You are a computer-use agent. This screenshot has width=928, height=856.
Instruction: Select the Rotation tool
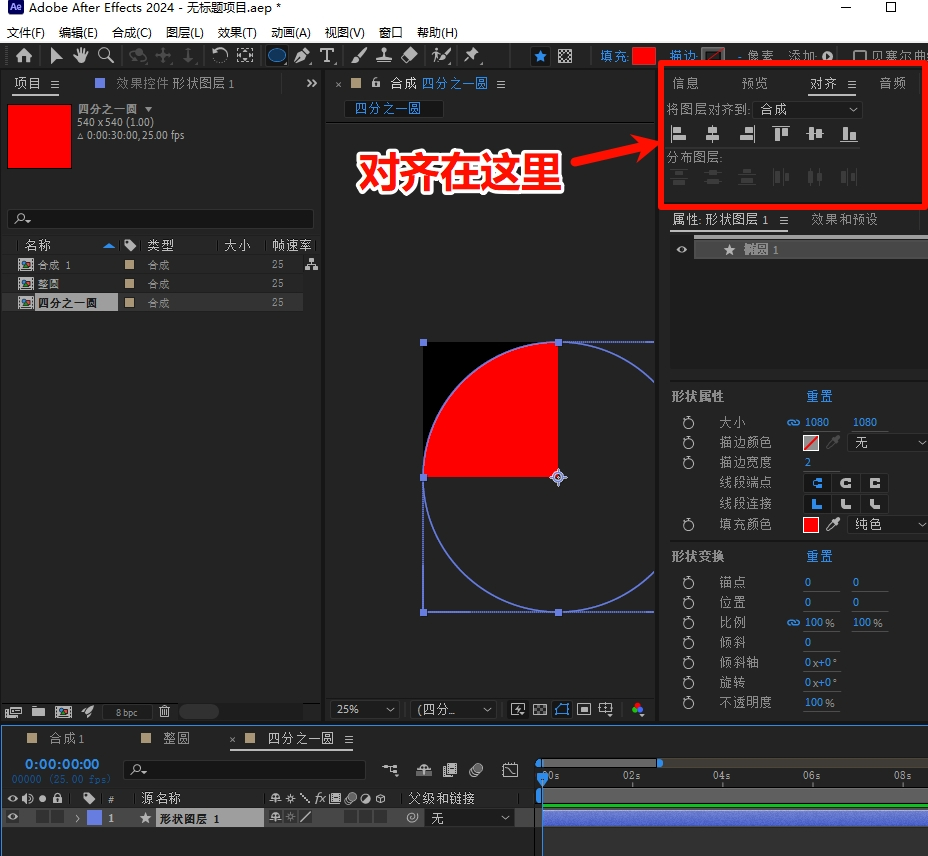point(220,56)
